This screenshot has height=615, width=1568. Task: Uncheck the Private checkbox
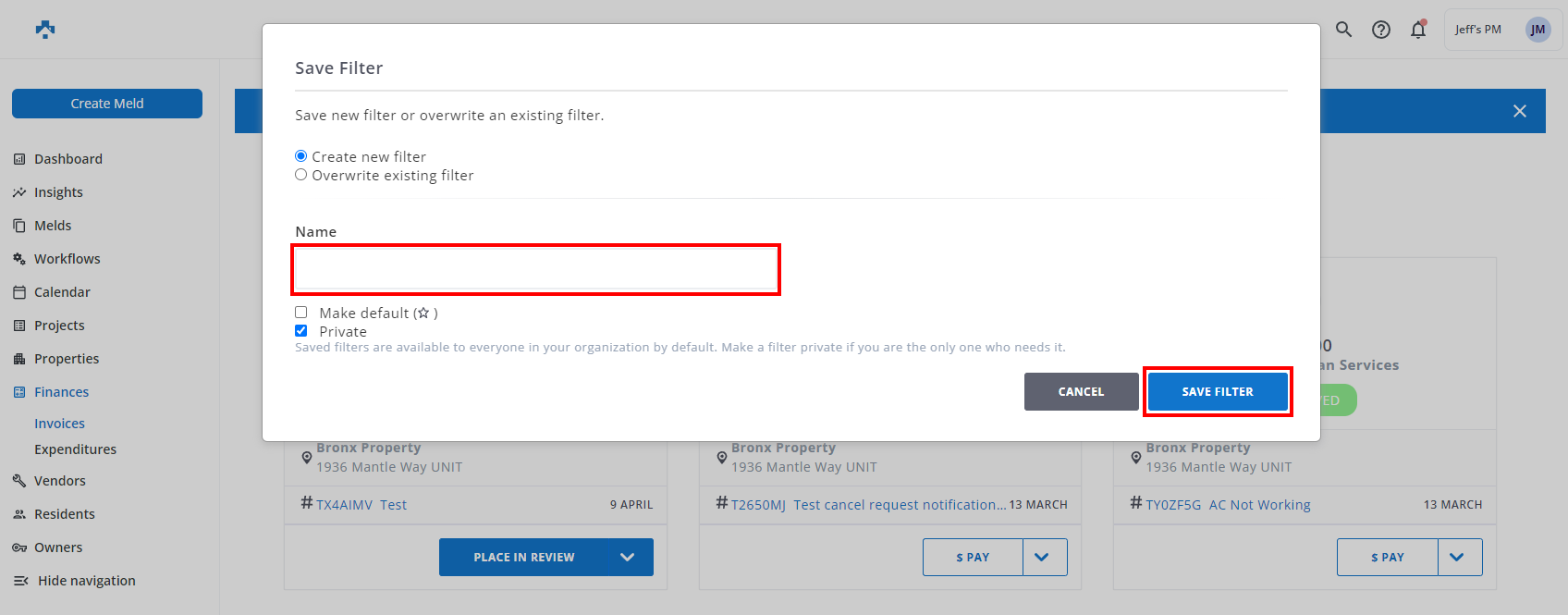coord(301,331)
